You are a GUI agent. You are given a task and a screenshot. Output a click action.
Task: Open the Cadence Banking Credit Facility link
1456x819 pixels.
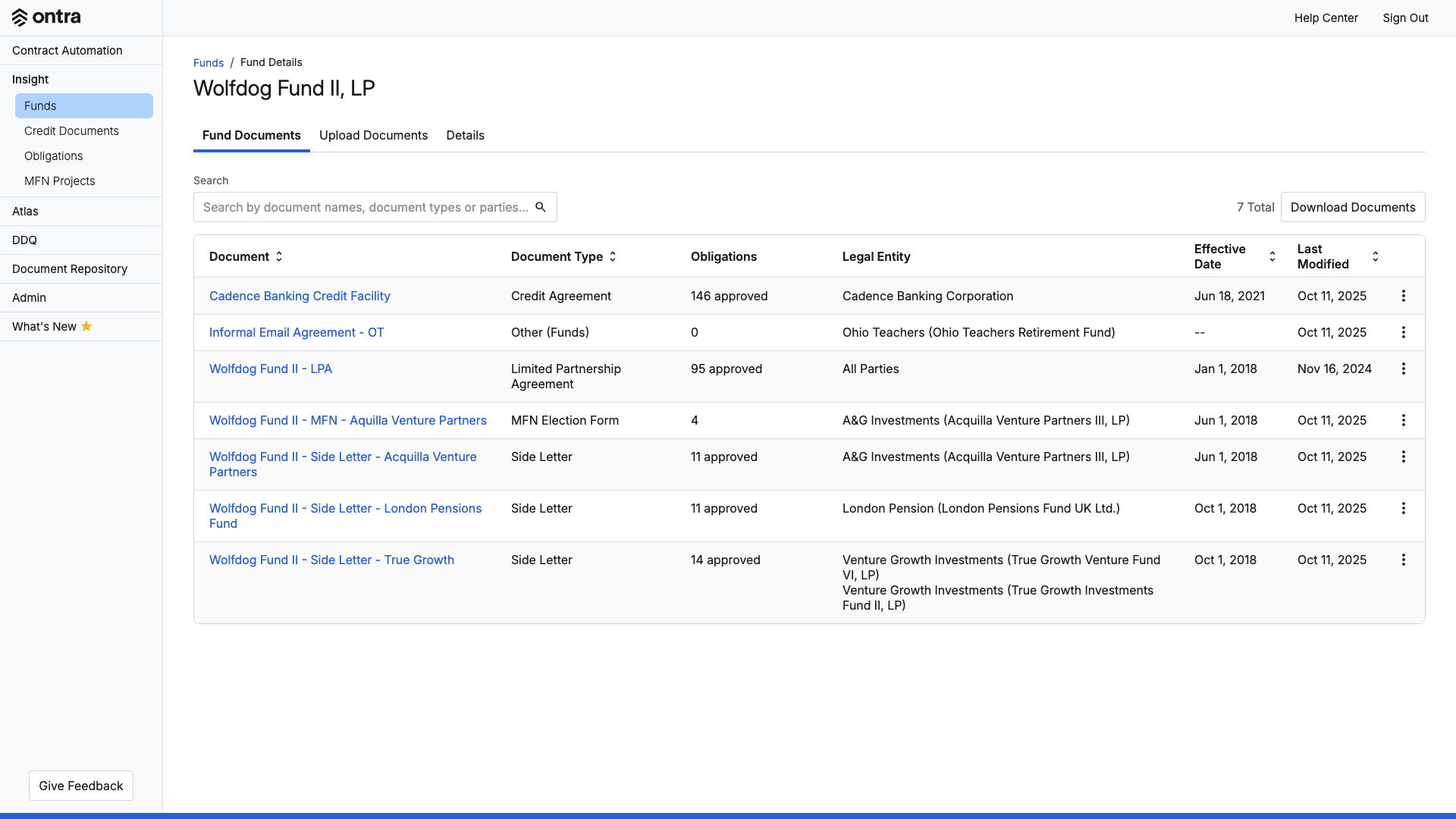[300, 296]
